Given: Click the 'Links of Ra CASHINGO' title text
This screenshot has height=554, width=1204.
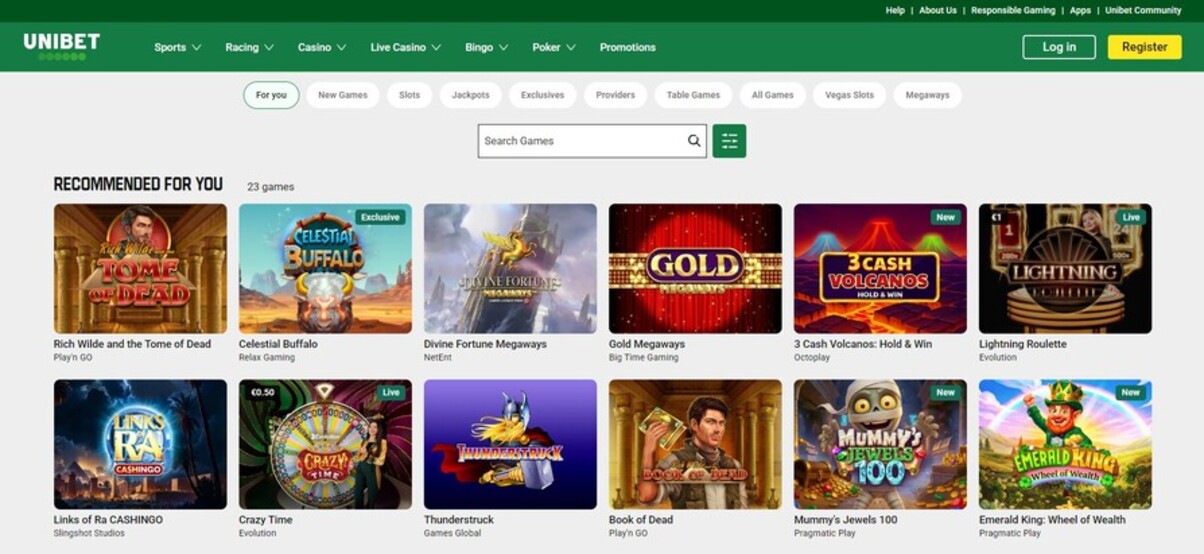Looking at the screenshot, I should (108, 520).
